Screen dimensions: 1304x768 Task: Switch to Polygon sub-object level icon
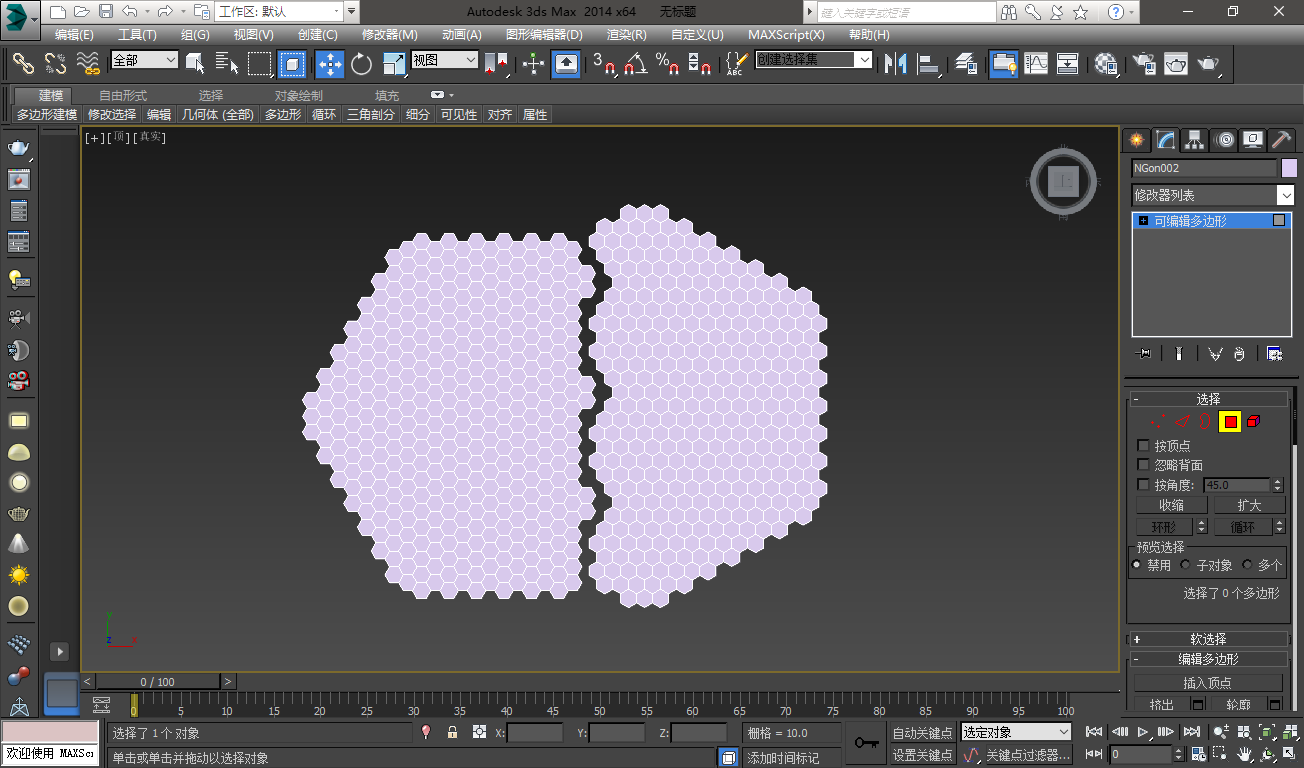1230,422
